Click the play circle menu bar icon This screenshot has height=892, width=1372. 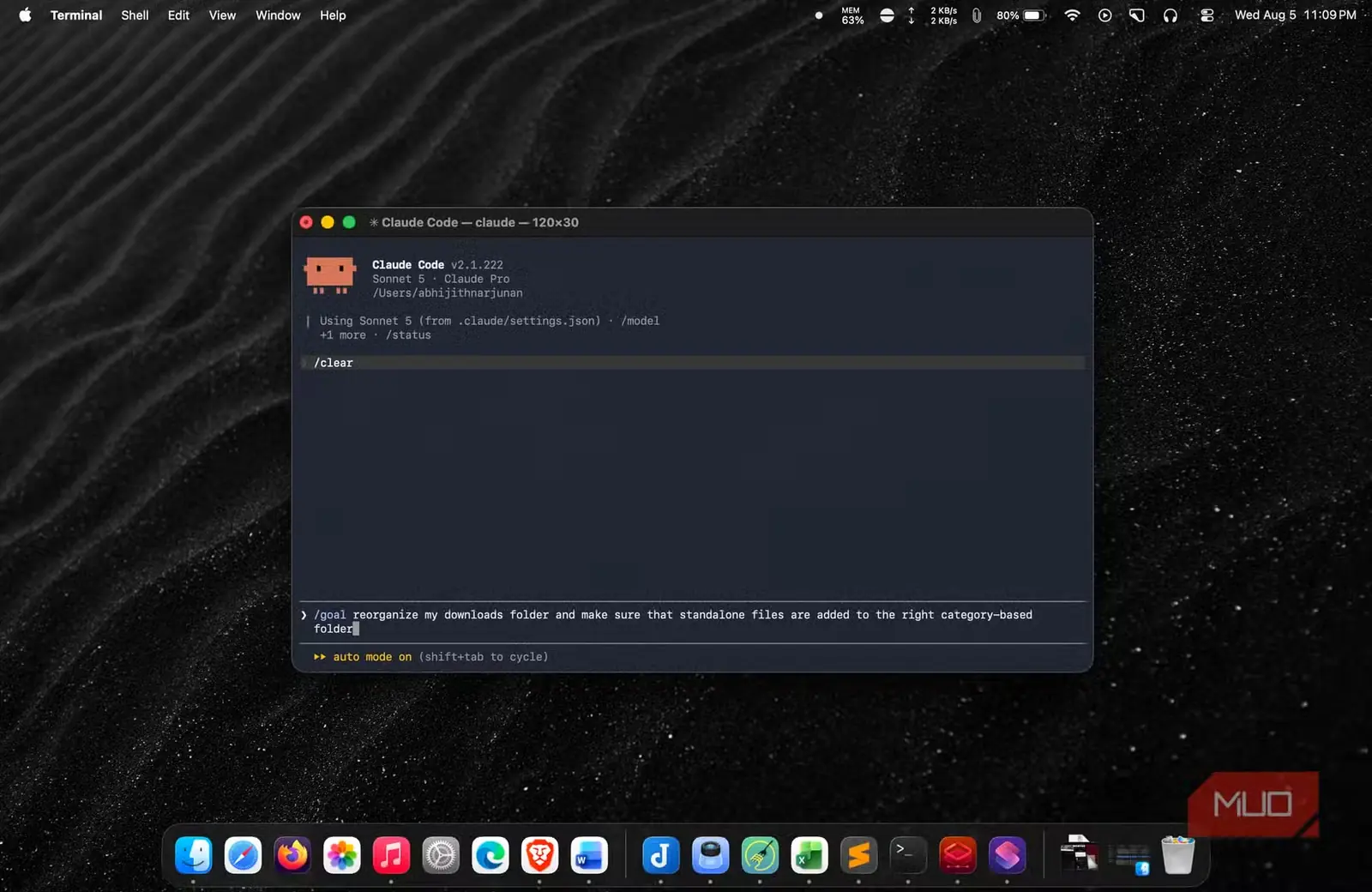(x=1104, y=15)
